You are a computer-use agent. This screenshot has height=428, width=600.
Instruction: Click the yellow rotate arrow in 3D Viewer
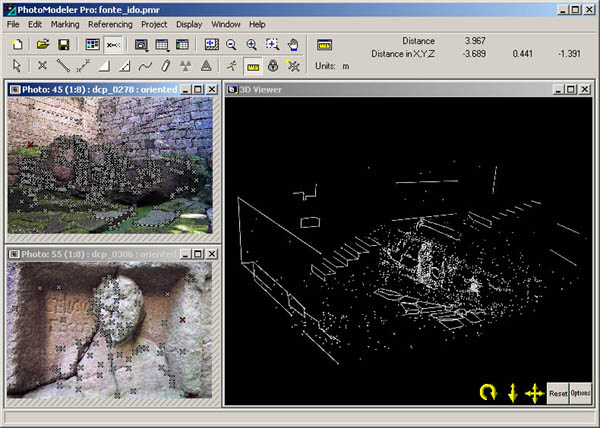pyautogui.click(x=488, y=393)
